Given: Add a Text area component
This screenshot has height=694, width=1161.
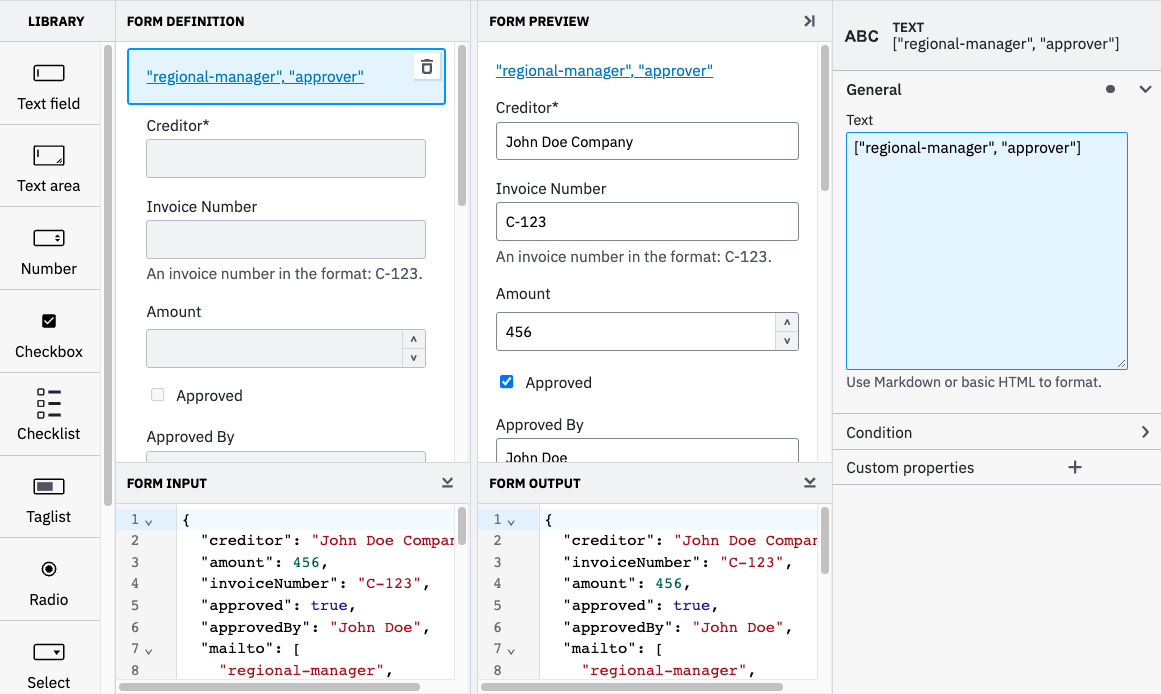Looking at the screenshot, I should (50, 166).
